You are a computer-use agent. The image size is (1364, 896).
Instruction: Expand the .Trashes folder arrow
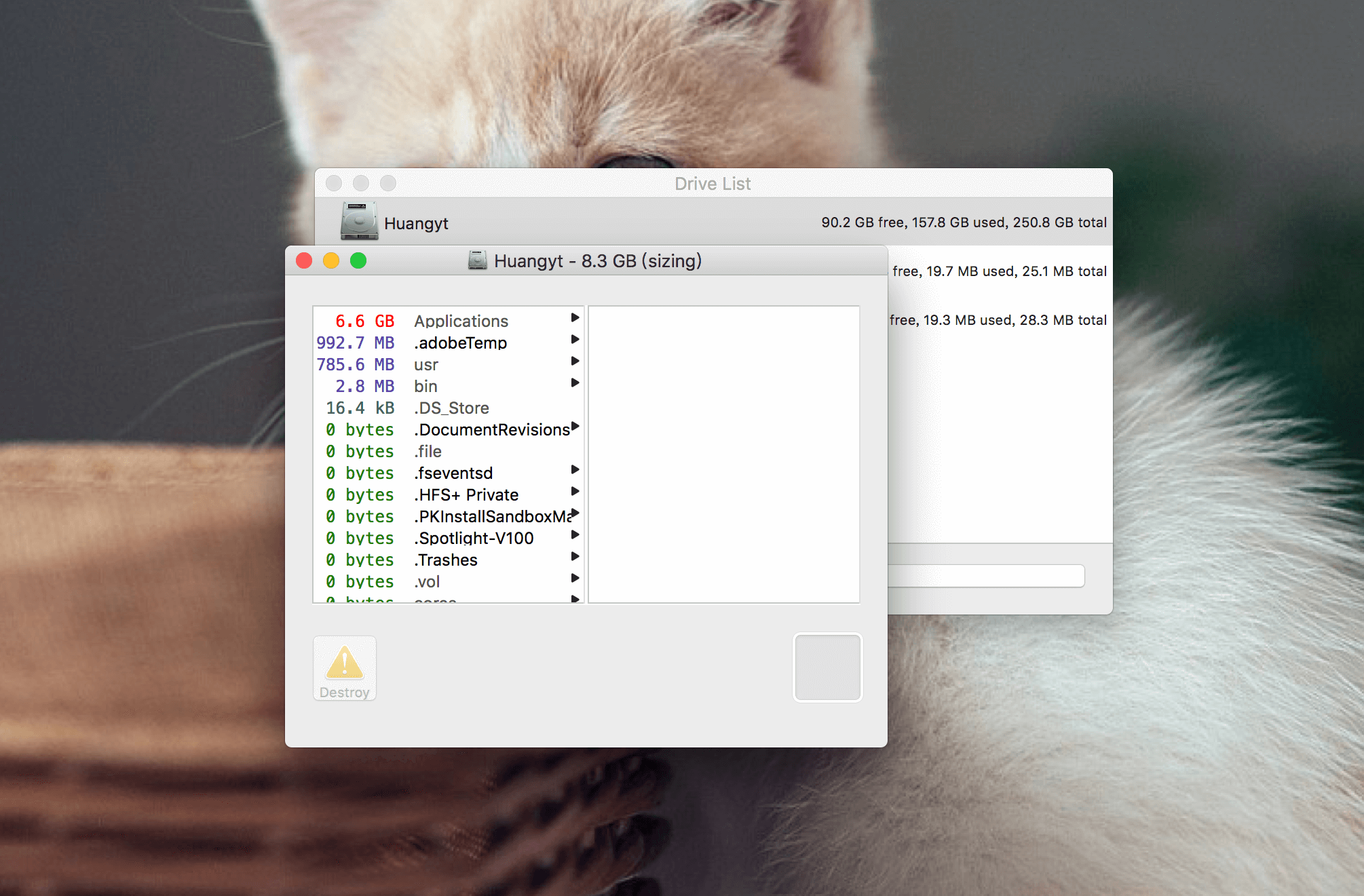click(x=575, y=556)
